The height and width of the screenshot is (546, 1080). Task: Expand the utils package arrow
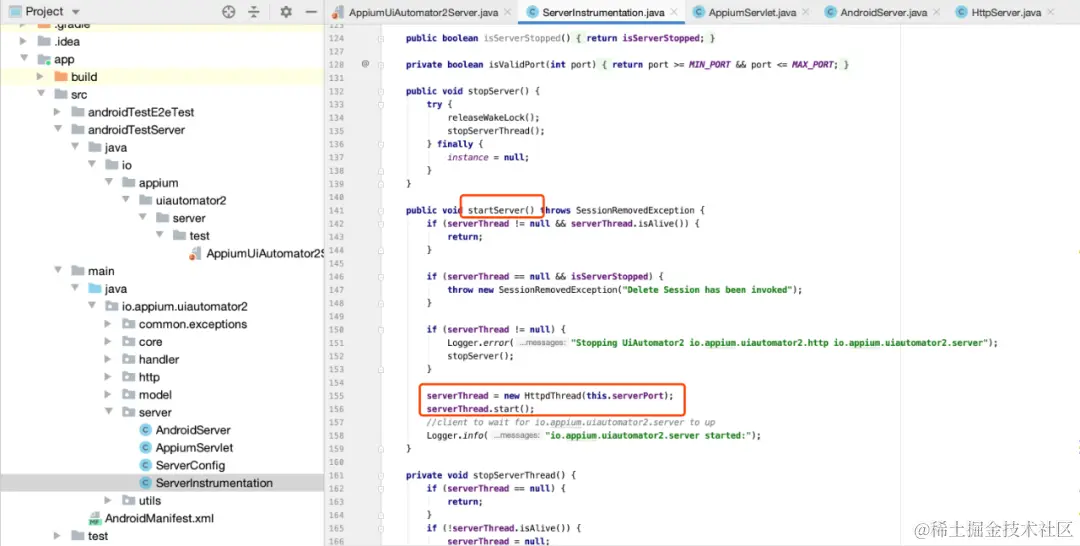point(108,501)
